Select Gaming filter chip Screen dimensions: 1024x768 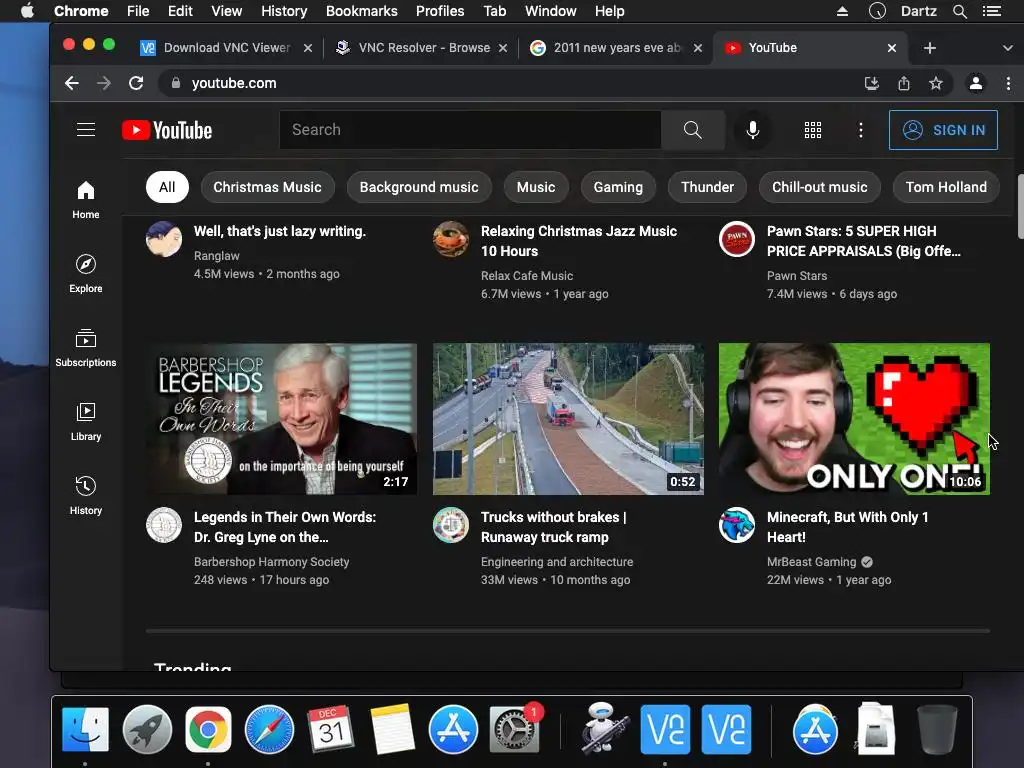pos(618,187)
